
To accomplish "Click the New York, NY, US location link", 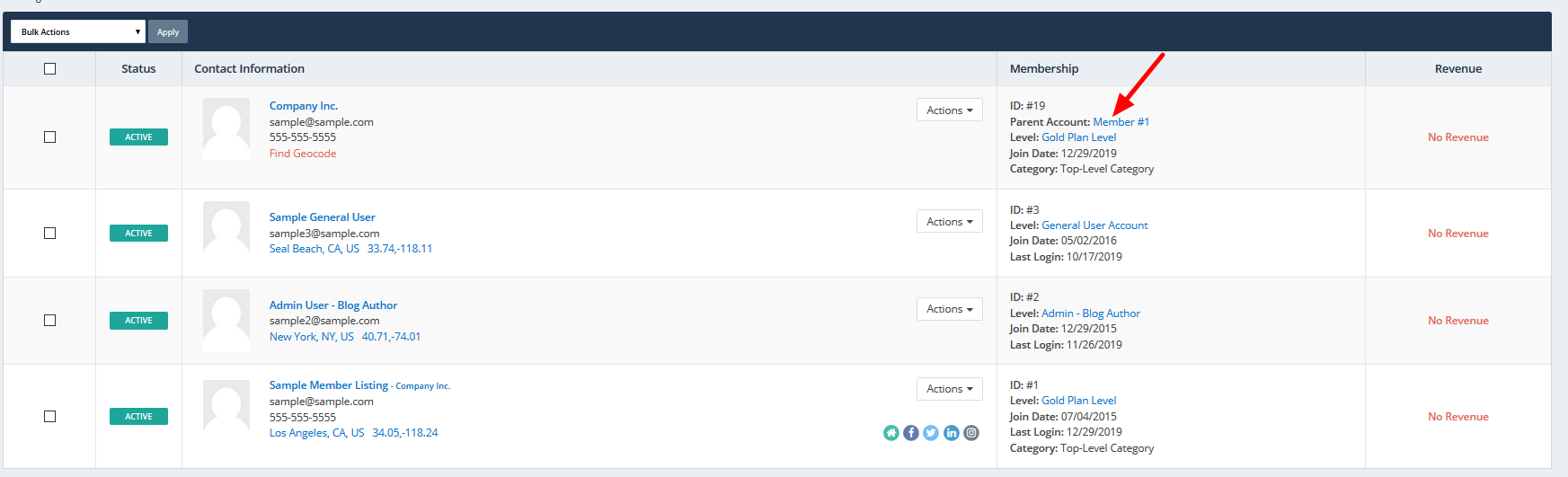I will coord(312,337).
